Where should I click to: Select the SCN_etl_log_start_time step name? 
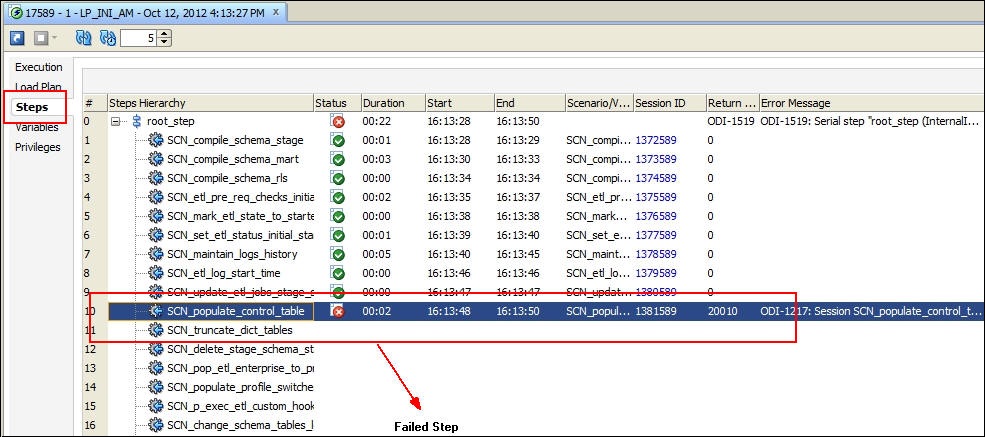click(x=224, y=273)
